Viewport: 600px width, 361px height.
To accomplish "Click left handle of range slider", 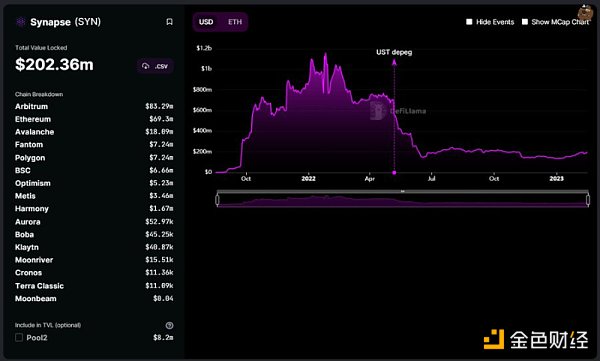I will 217,200.
